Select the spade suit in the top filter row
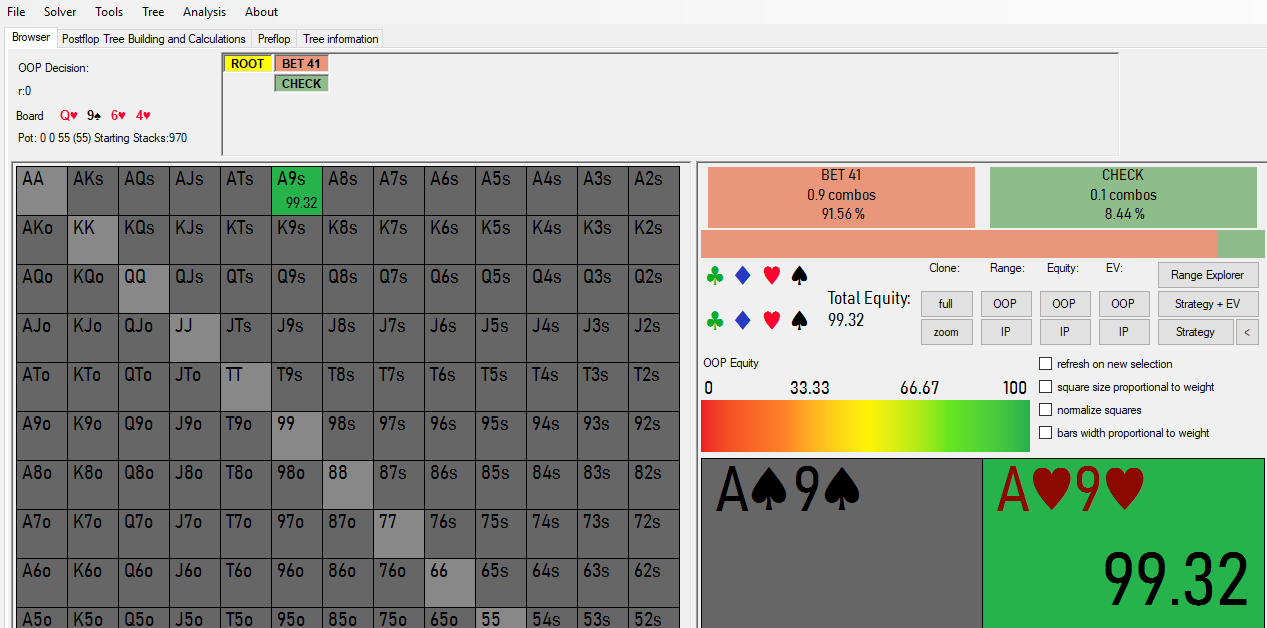Image resolution: width=1267 pixels, height=628 pixels. [799, 275]
